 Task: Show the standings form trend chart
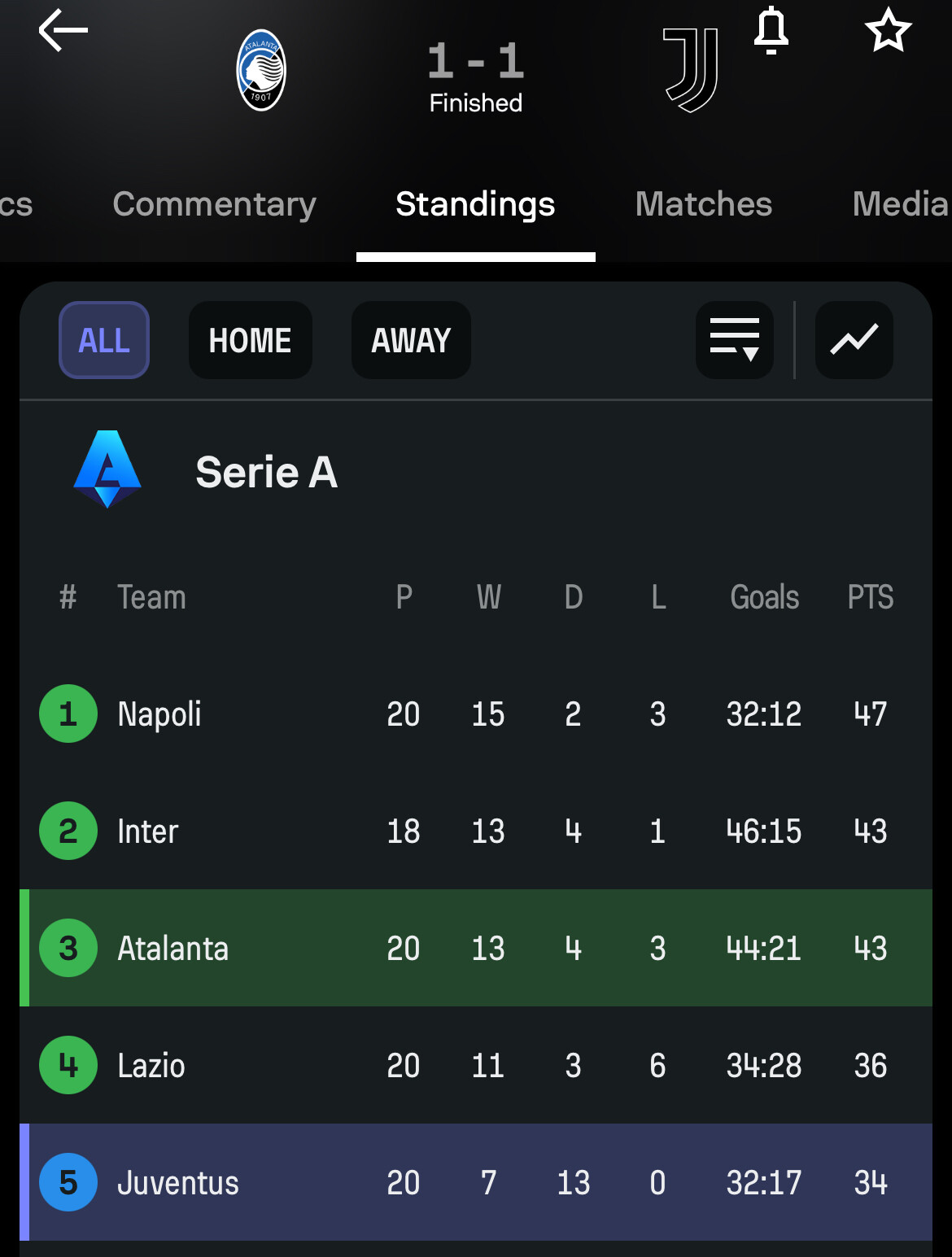coord(854,340)
